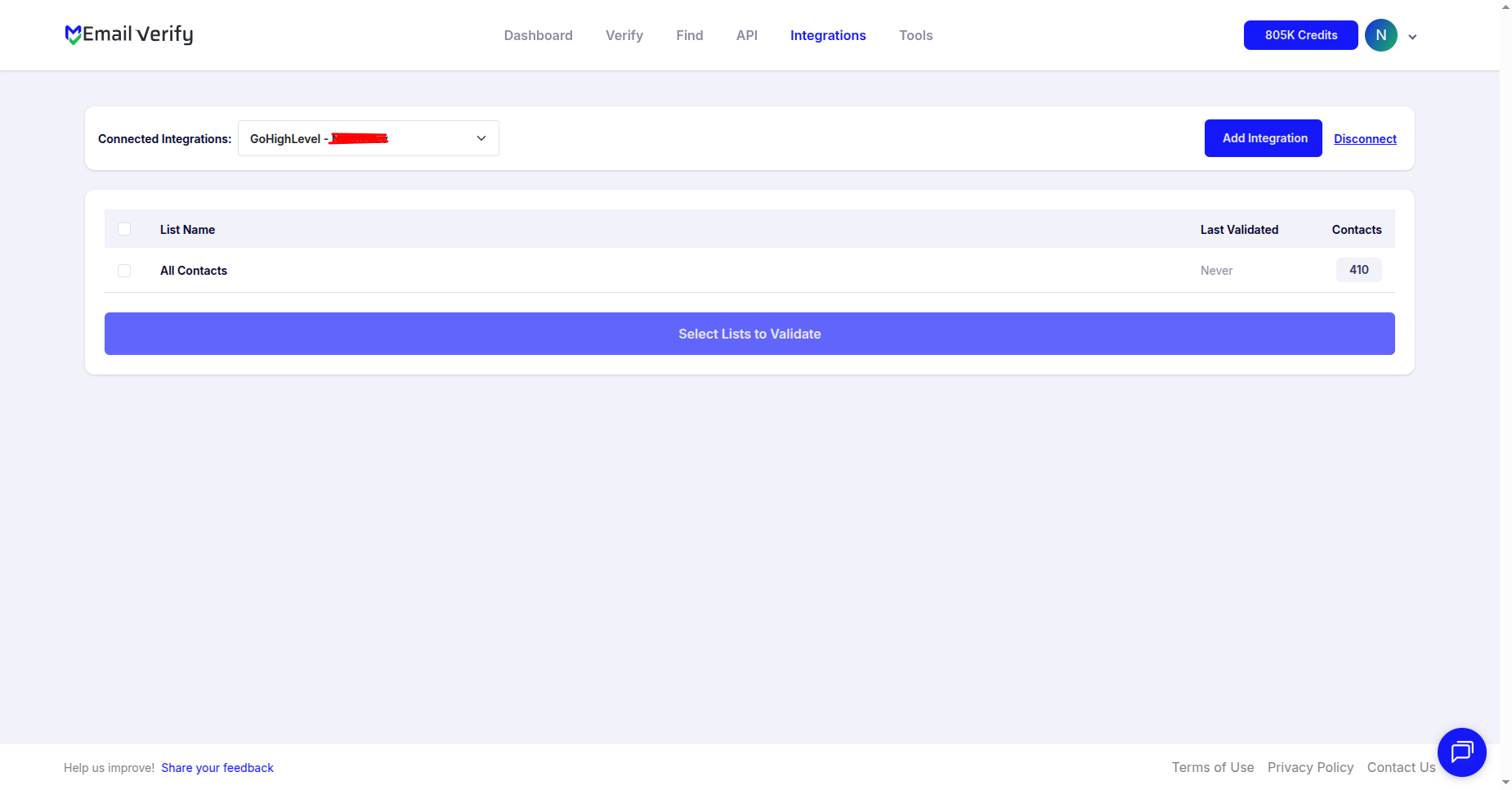Click the Last Validated column header
This screenshot has width=1512, height=790.
[1239, 230]
